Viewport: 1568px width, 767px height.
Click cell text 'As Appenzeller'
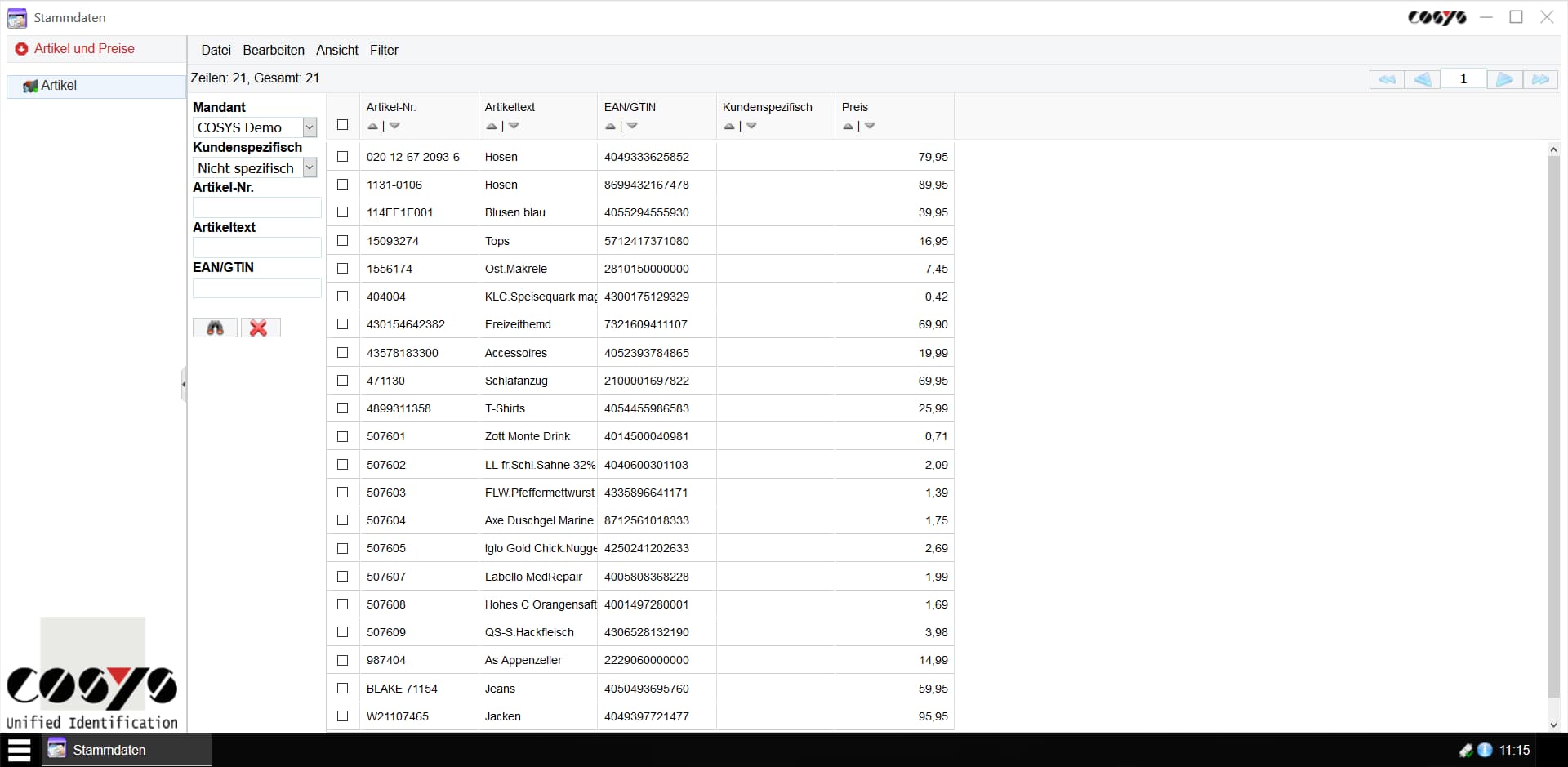coord(523,660)
